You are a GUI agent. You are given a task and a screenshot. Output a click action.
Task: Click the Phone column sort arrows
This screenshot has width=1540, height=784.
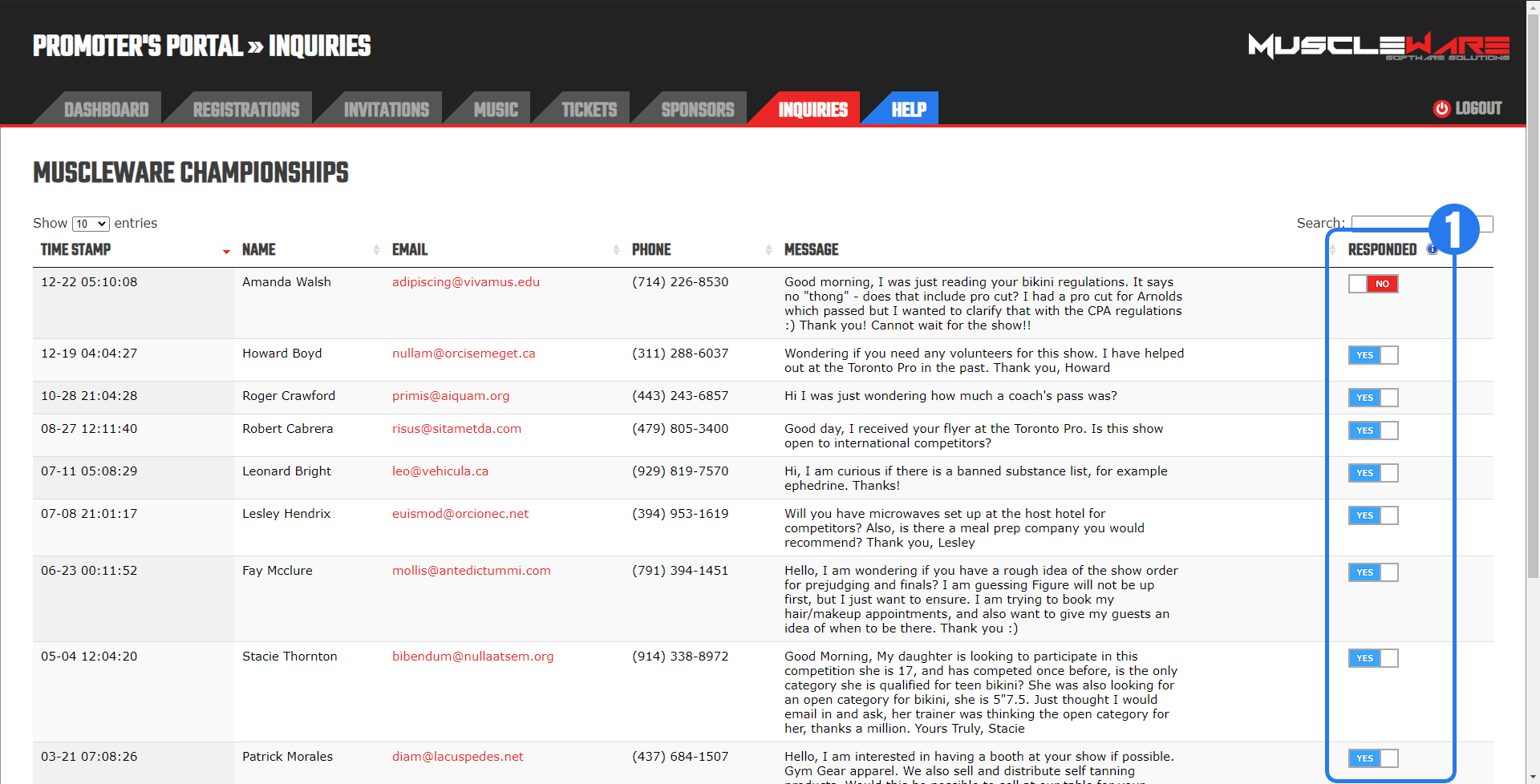coord(768,250)
